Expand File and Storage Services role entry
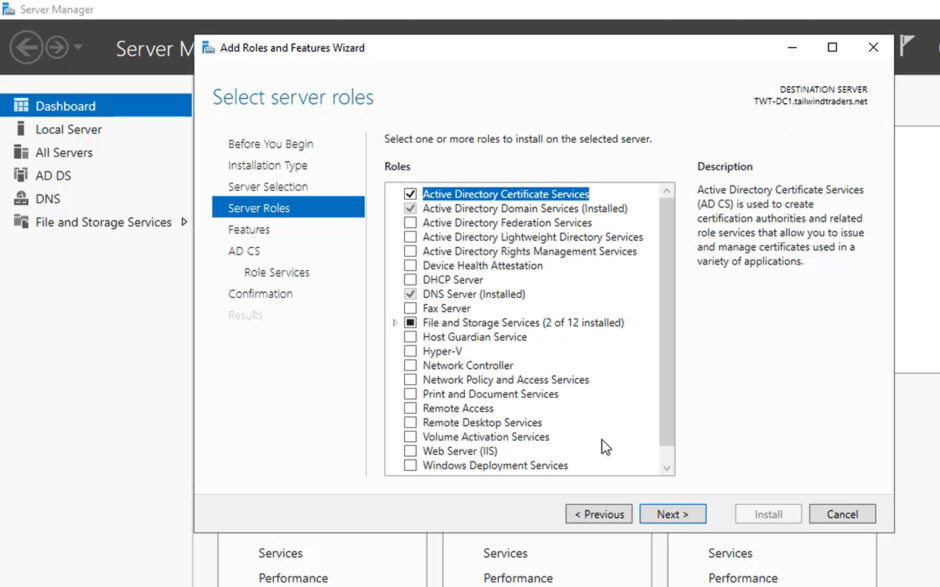 395,322
